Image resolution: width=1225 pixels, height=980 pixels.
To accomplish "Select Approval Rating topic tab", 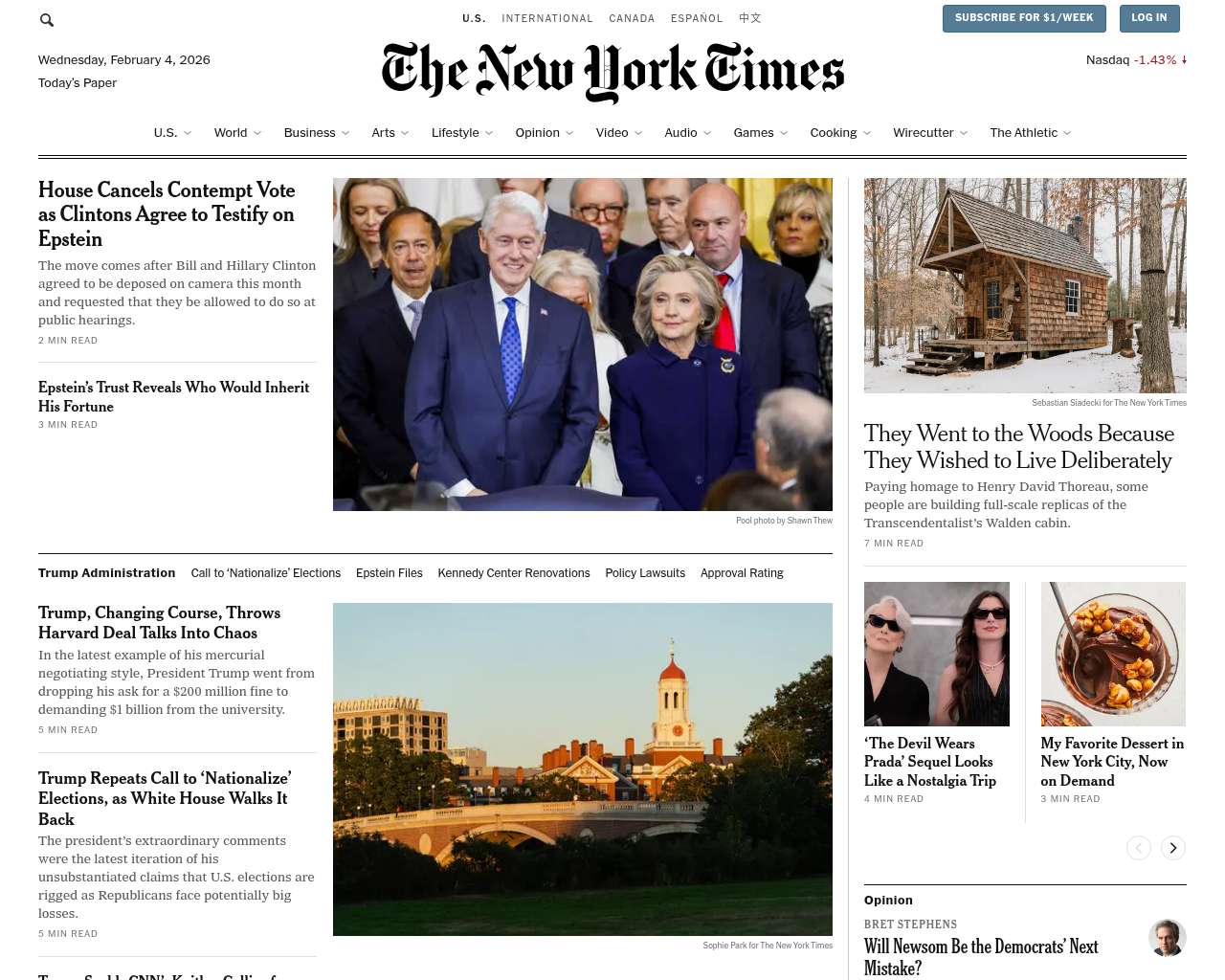I will [x=742, y=573].
